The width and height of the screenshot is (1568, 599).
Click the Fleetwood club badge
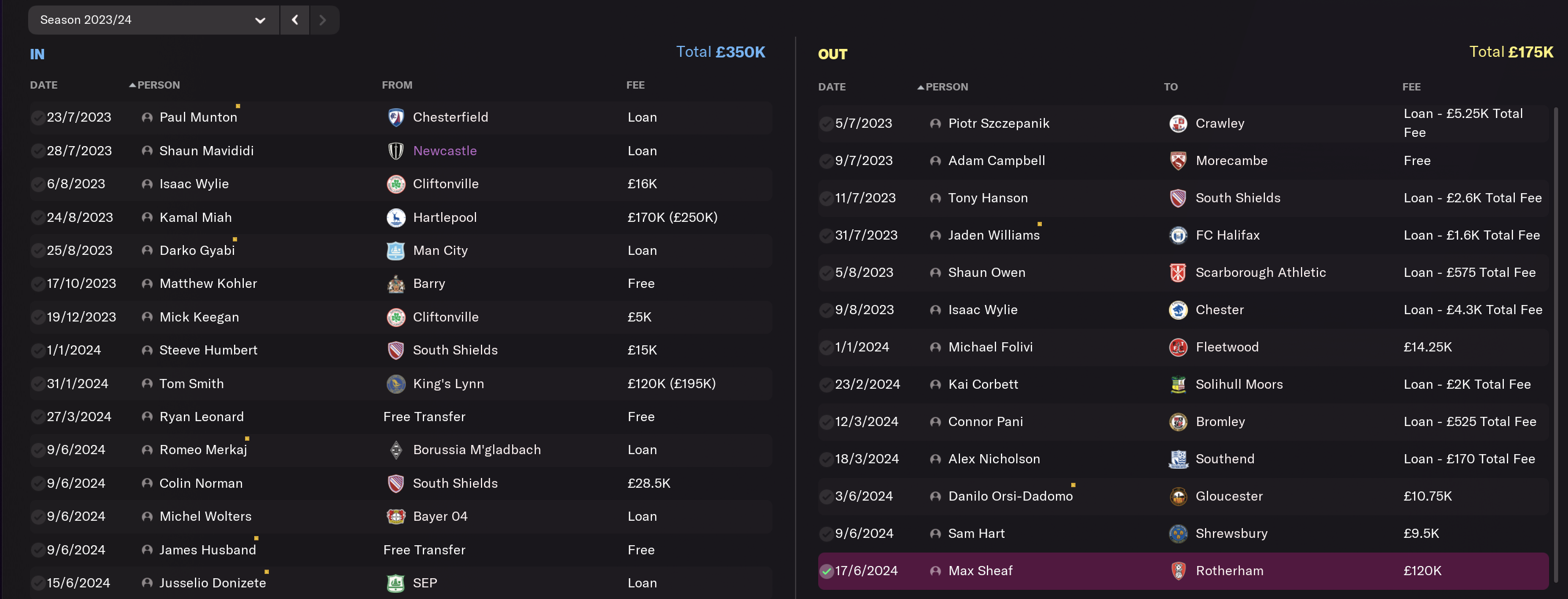pyautogui.click(x=1178, y=347)
